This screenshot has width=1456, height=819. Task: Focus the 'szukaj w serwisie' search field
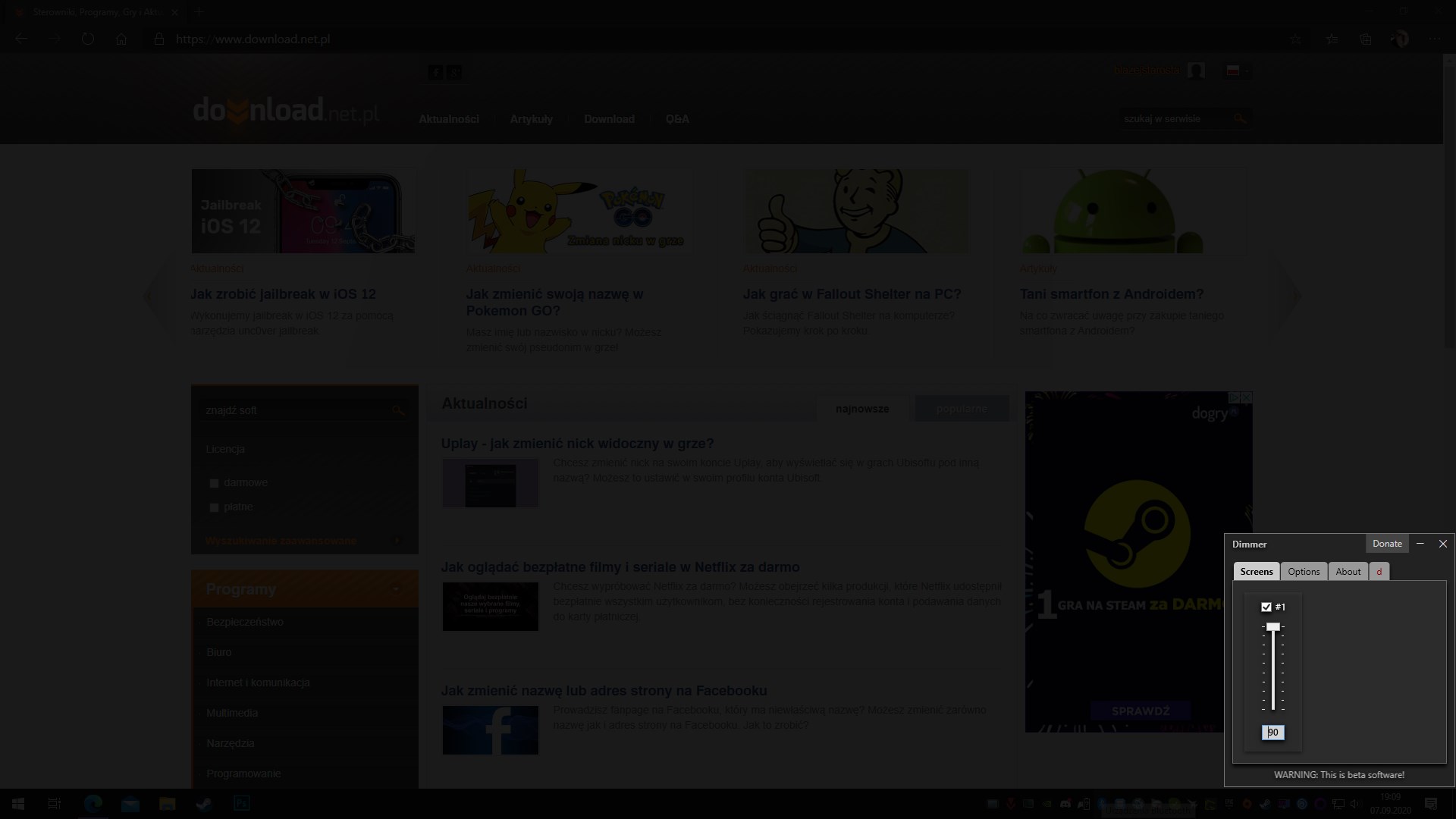pos(1176,118)
